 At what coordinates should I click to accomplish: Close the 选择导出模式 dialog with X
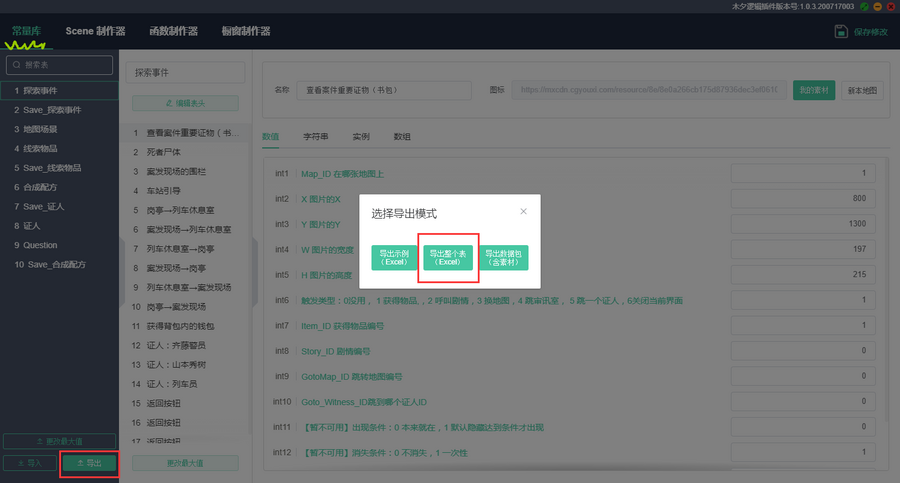pyautogui.click(x=523, y=212)
